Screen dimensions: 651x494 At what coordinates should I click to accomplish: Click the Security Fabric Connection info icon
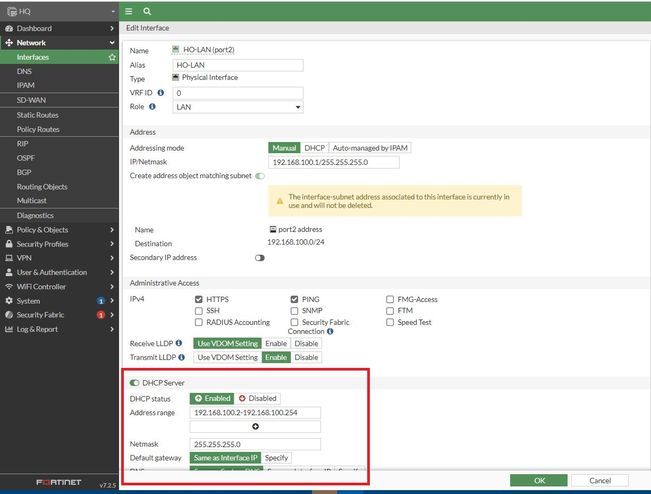click(x=330, y=331)
